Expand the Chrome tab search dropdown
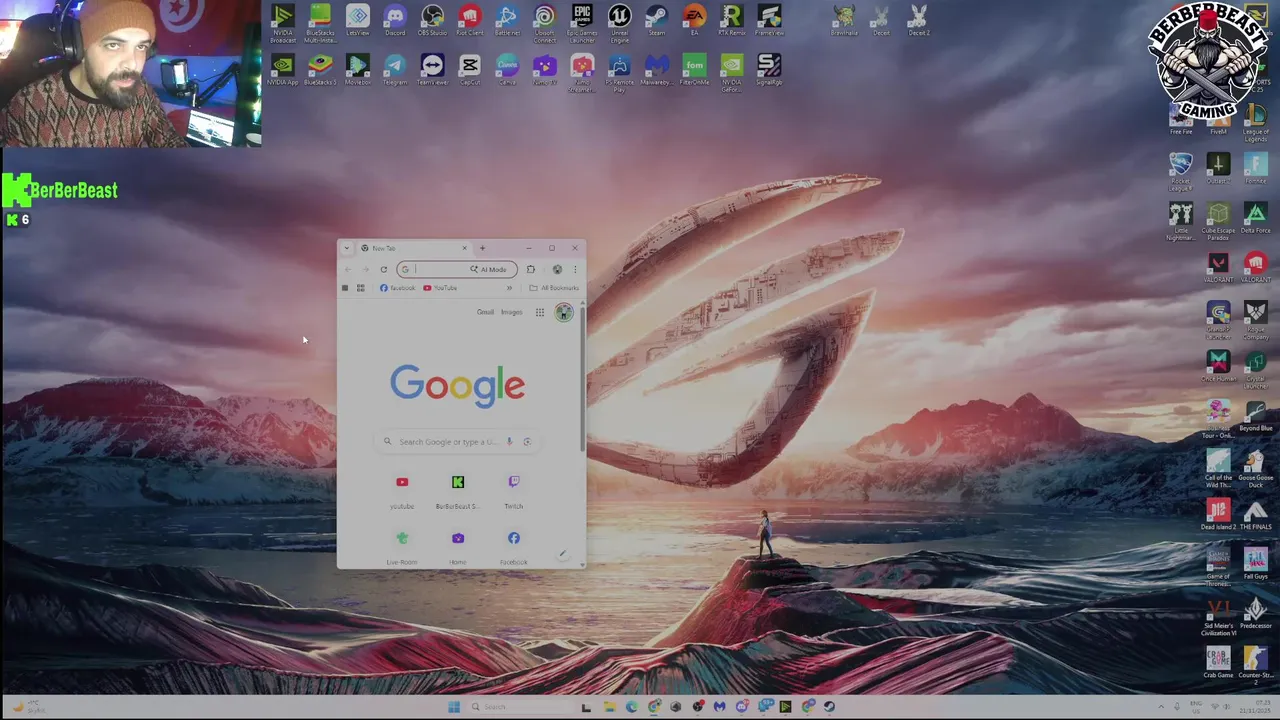 (346, 248)
